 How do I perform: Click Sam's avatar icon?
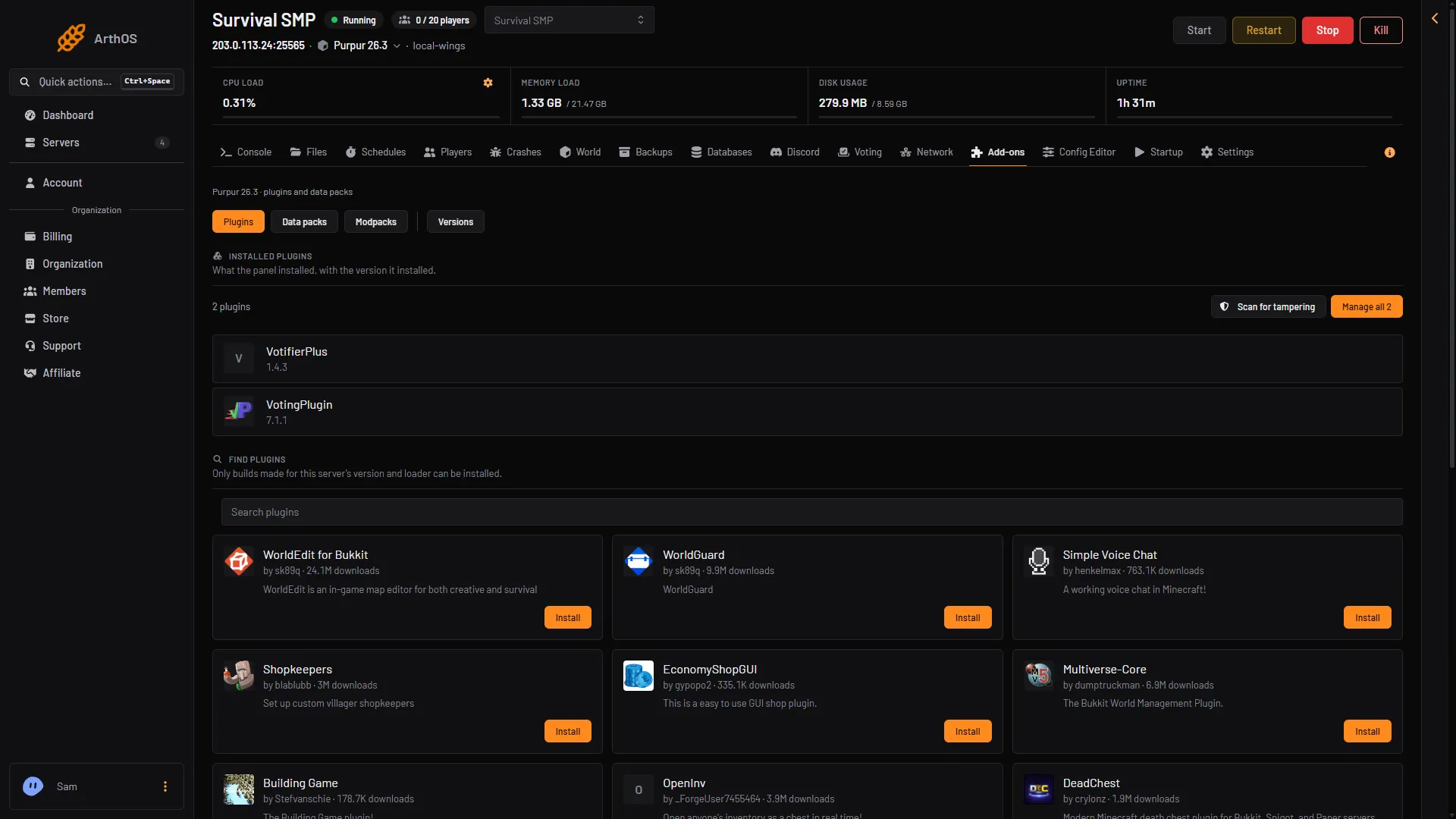click(33, 786)
